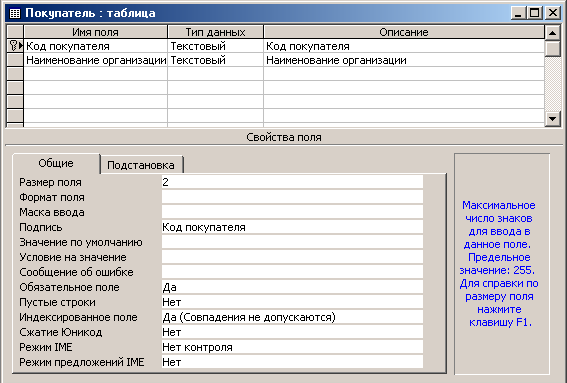Click the Подпись field containing Код покупателя
The height and width of the screenshot is (383, 567).
pyautogui.click(x=292, y=227)
